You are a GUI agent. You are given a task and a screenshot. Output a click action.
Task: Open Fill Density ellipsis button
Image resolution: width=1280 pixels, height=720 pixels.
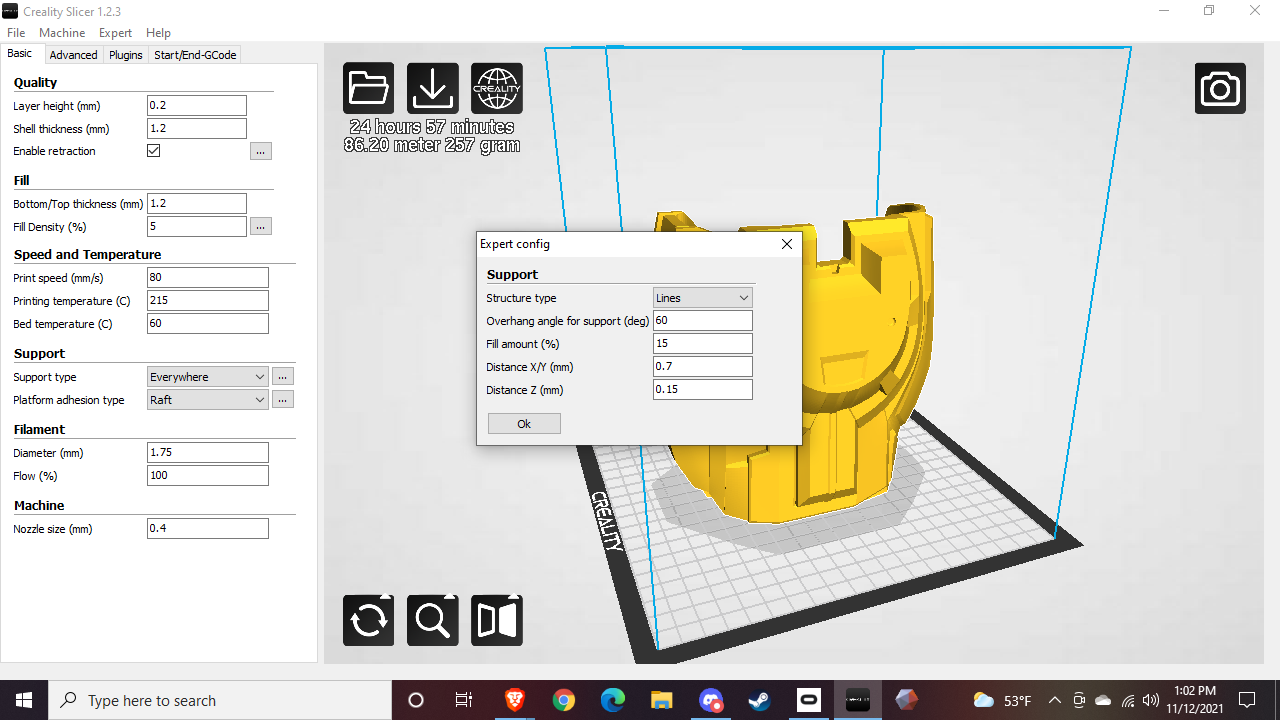pos(261,226)
